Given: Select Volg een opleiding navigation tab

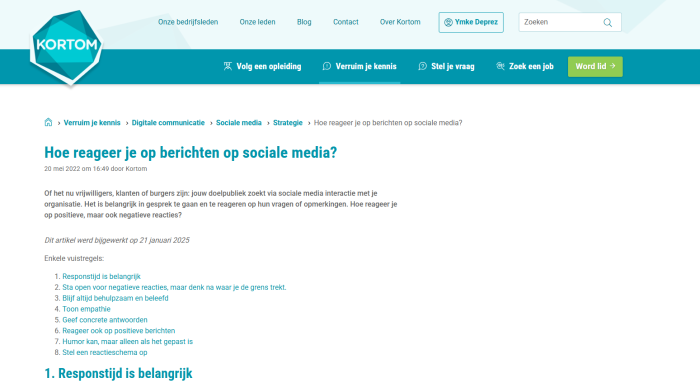Looking at the screenshot, I should pyautogui.click(x=262, y=67).
